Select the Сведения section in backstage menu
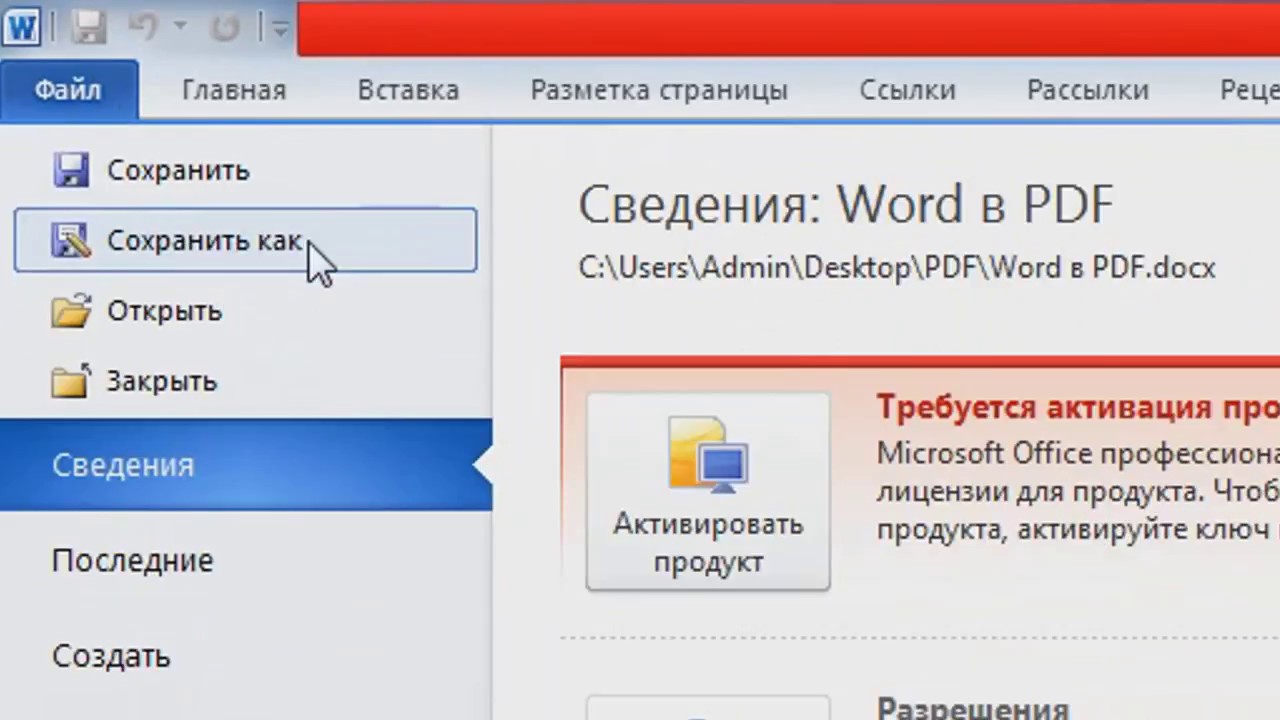The image size is (1280, 720). (246, 465)
